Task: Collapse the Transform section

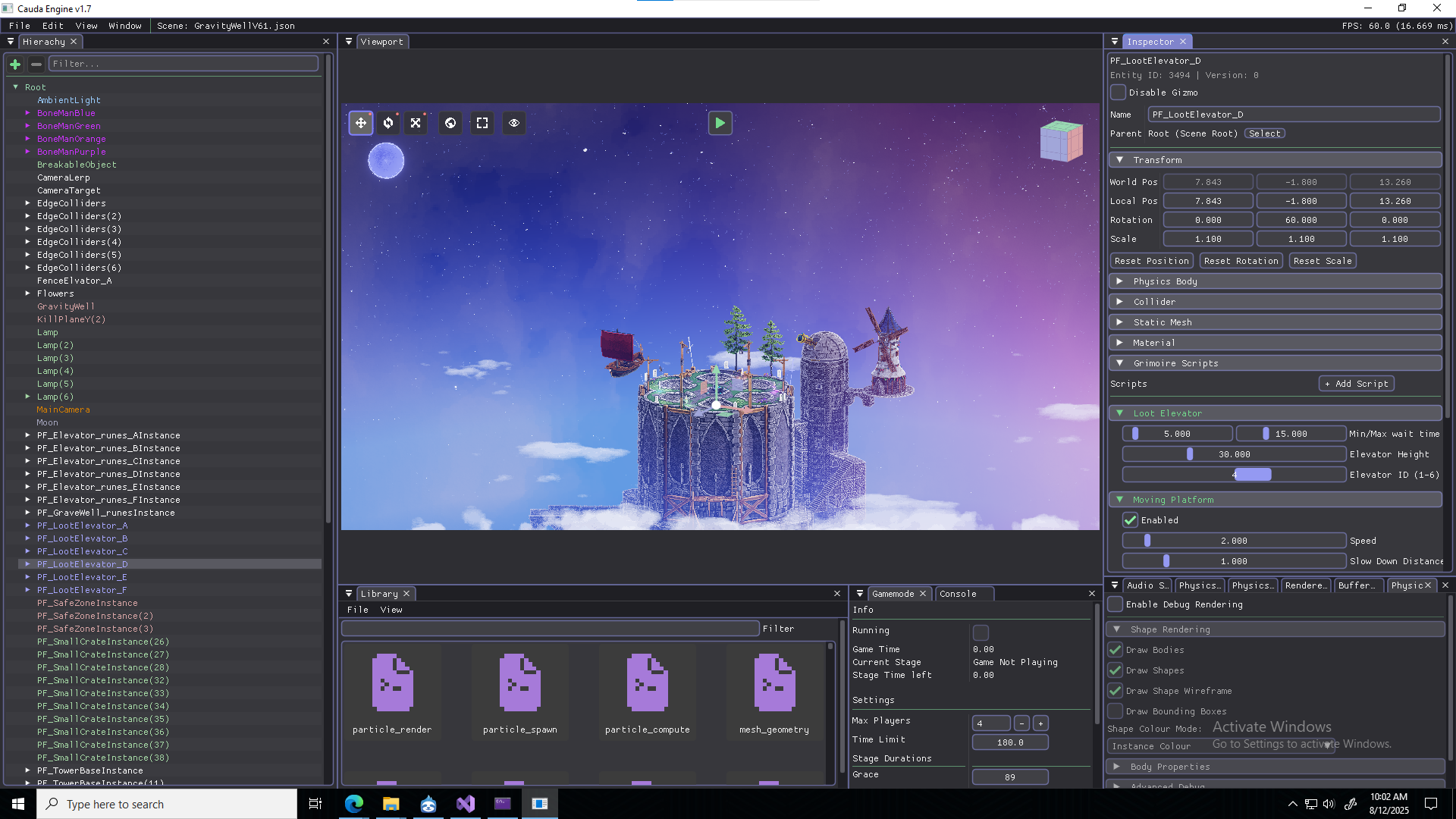Action: 1119,160
